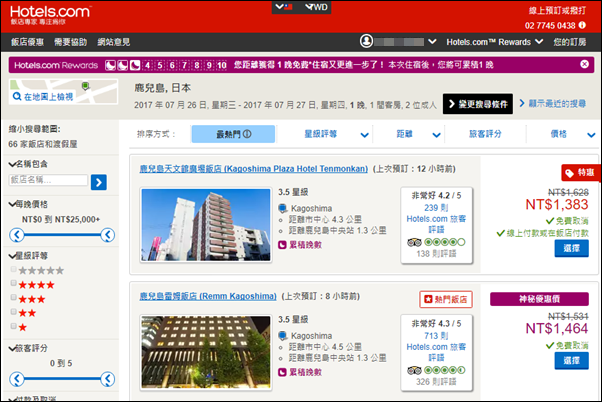Open Kagoshima Plaza Hotel photo thumbnail
602x402 pixels.
click(206, 225)
